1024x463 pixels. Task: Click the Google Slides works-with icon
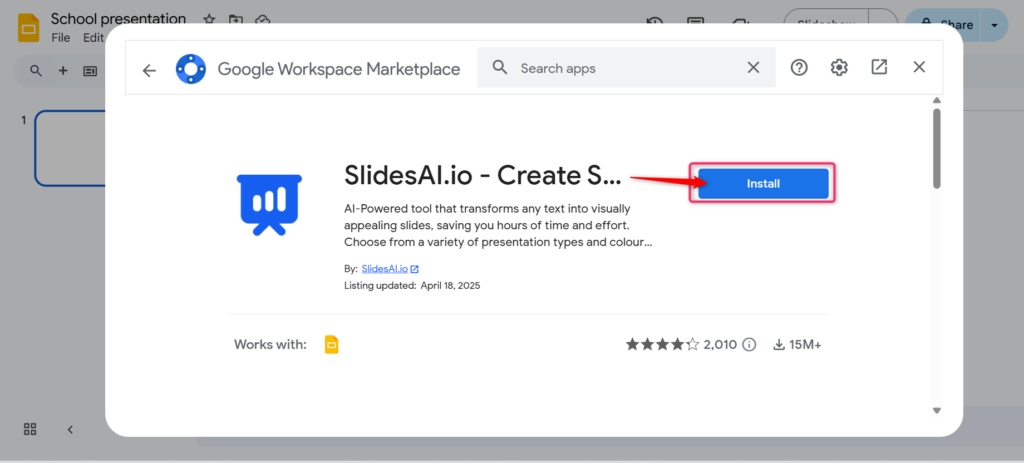point(332,344)
